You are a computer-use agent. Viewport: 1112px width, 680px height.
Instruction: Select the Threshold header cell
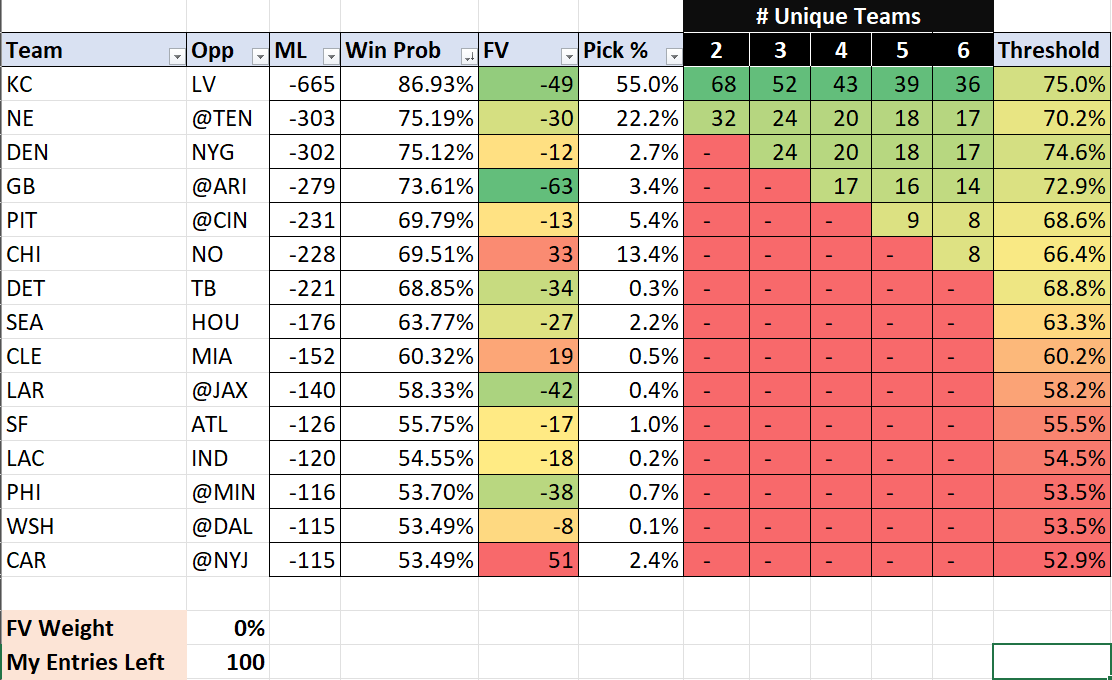[1051, 51]
